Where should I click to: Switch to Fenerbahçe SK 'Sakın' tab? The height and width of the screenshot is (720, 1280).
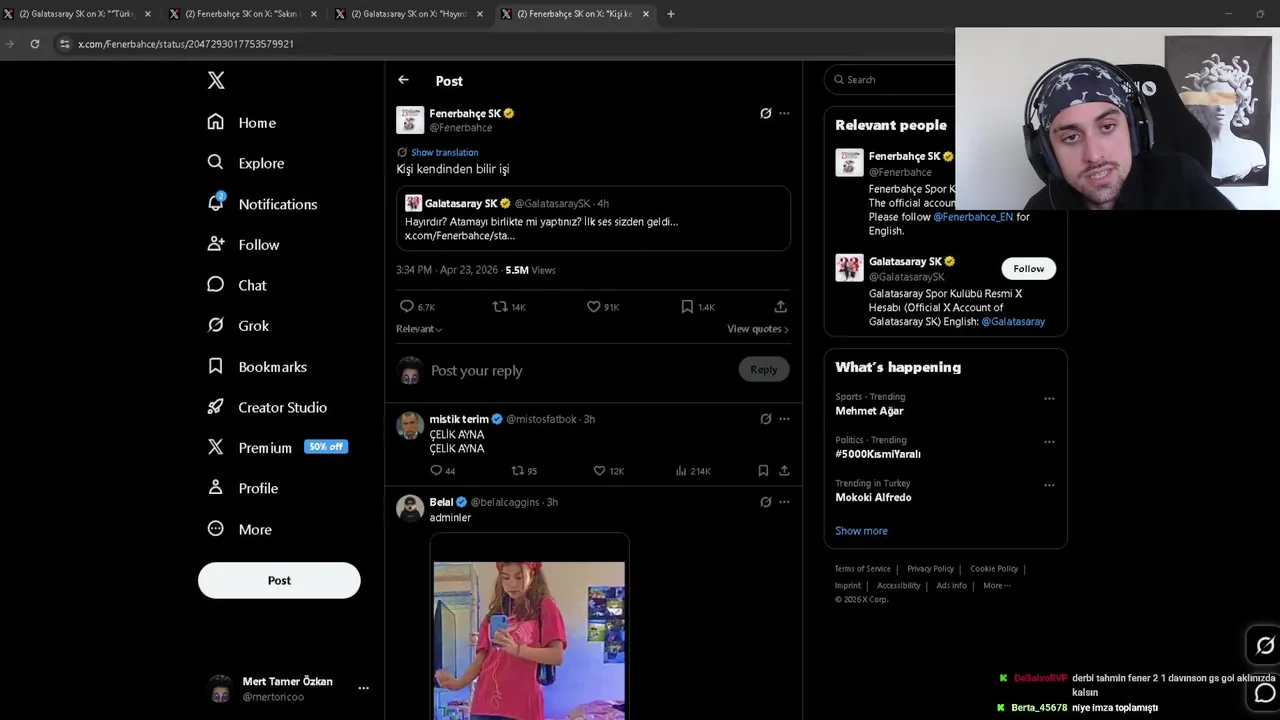click(x=243, y=14)
